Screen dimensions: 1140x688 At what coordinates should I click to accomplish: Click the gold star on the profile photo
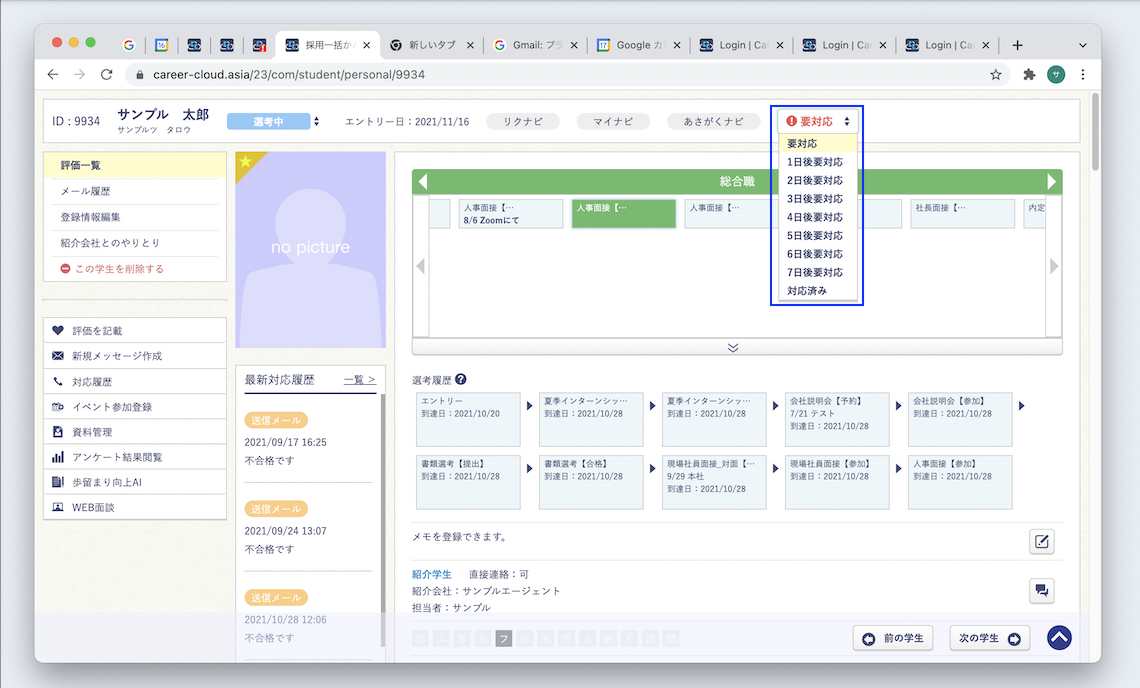tap(246, 162)
